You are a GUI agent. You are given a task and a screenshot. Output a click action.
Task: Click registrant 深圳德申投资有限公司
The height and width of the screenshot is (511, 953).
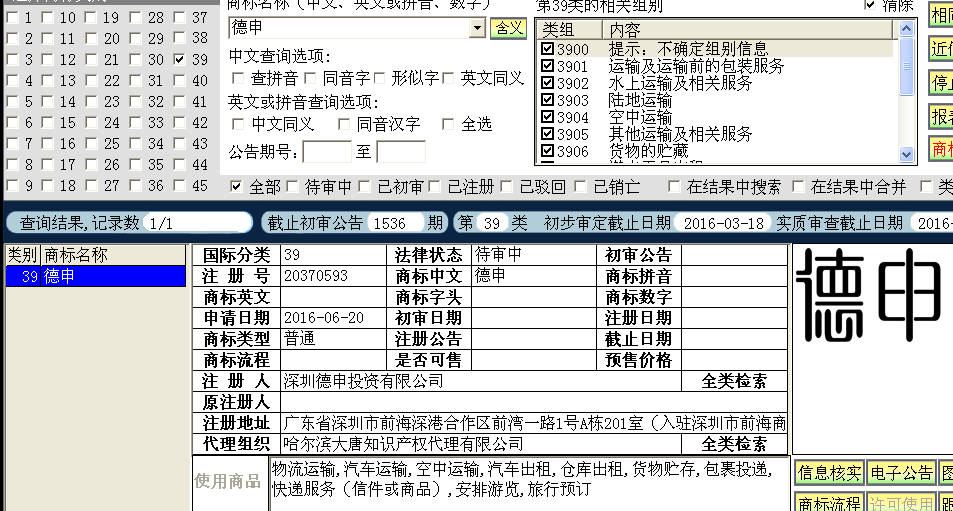click(363, 381)
